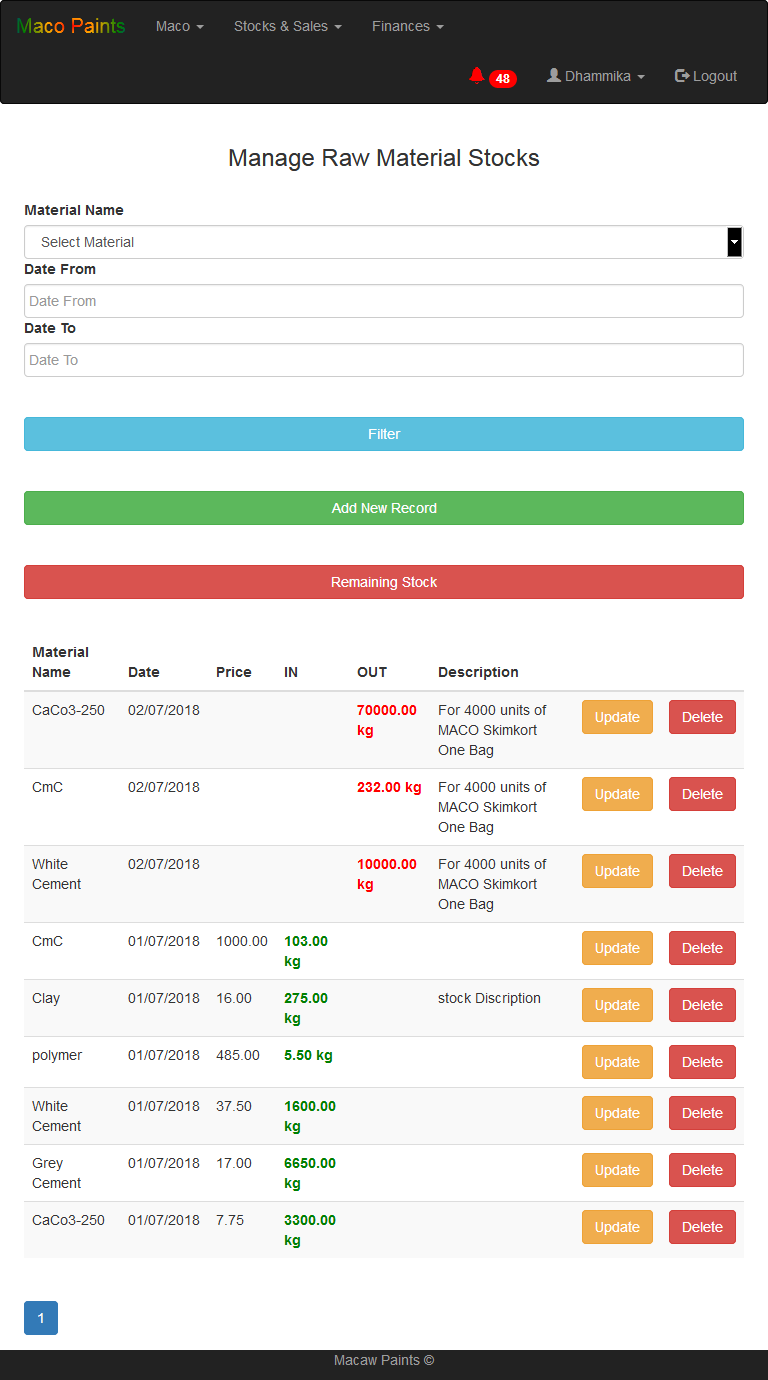Open the notification count badge 48
768x1380 pixels.
503,79
